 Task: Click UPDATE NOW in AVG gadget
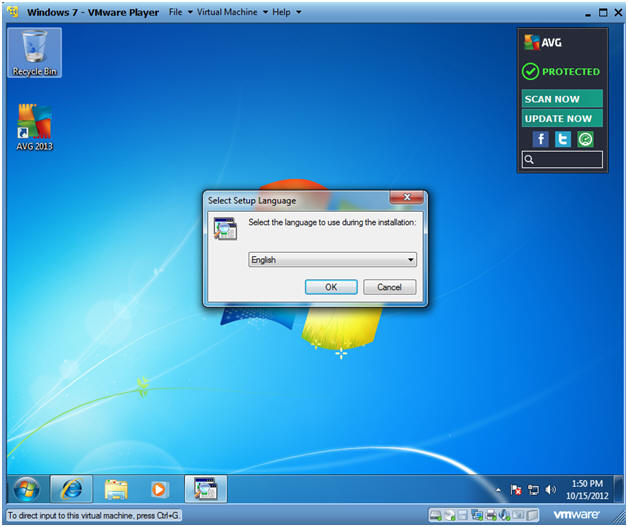click(x=562, y=119)
